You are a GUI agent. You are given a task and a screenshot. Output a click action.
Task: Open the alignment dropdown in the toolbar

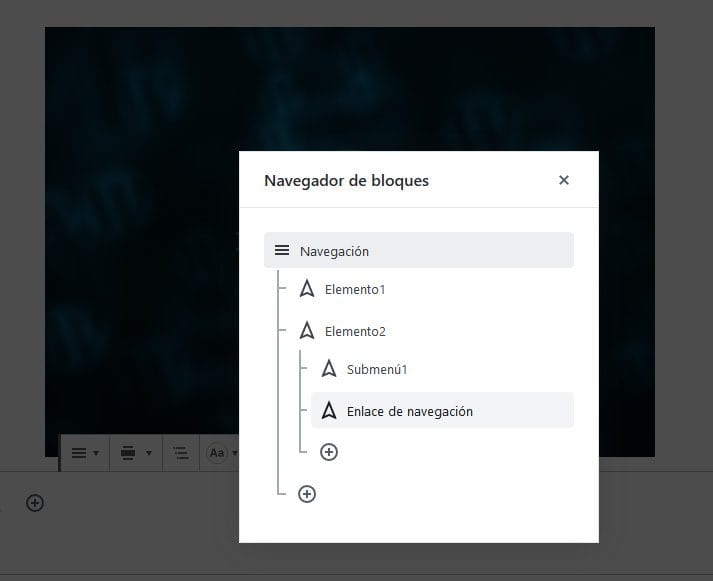(134, 453)
